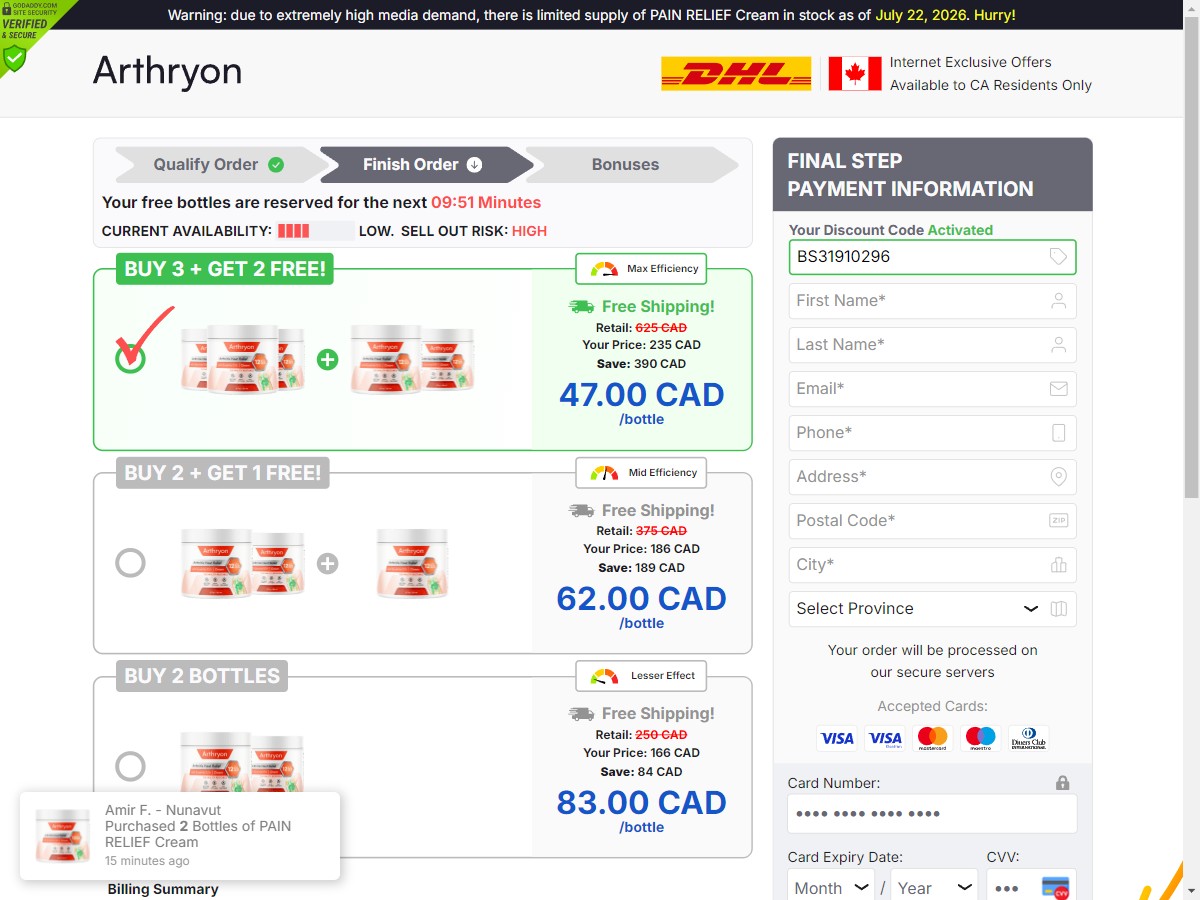Focus the First Name input field
Image resolution: width=1200 pixels, height=900 pixels.
point(932,301)
